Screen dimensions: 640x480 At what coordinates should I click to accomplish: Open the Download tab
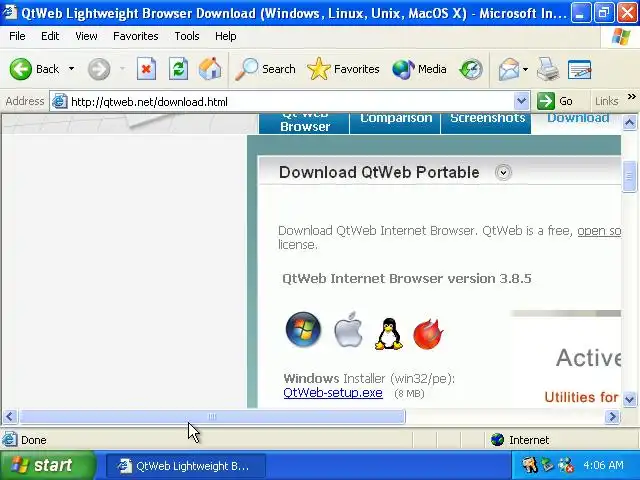(578, 118)
